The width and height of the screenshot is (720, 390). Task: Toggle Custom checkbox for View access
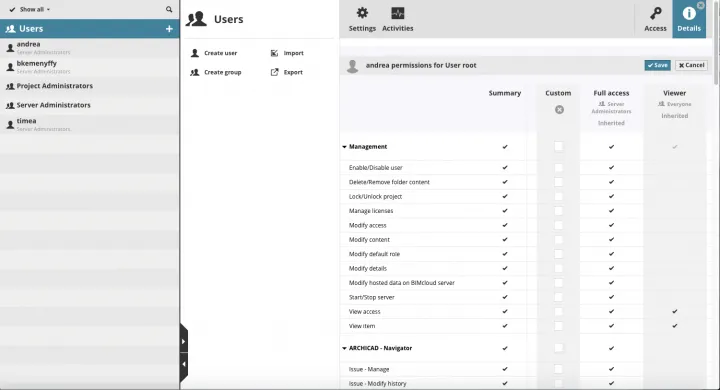pos(558,311)
